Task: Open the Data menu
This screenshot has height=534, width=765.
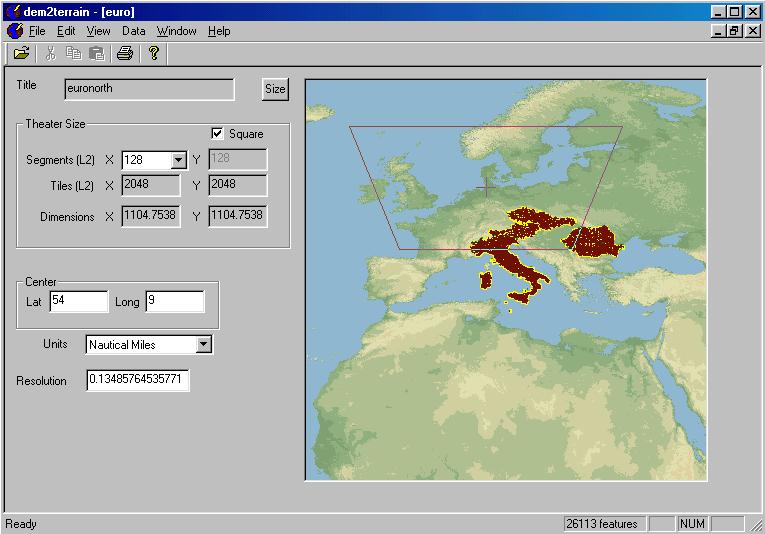Action: (x=133, y=31)
